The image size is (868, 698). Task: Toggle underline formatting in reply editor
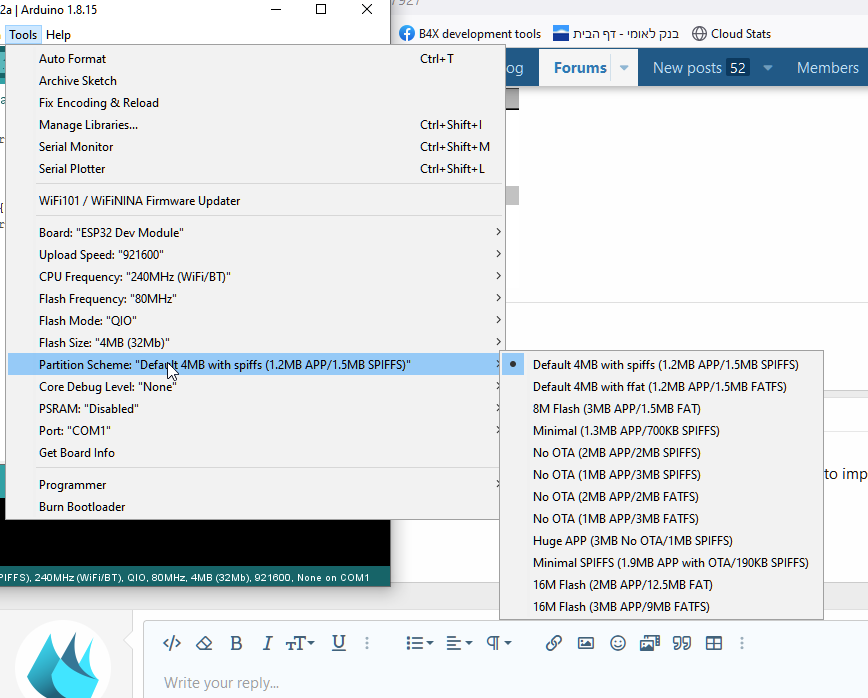click(339, 643)
